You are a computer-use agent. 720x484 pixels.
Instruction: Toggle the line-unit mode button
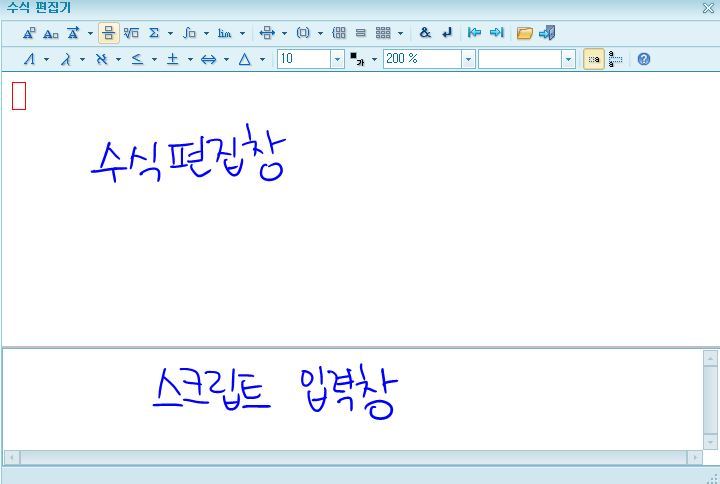(615, 59)
